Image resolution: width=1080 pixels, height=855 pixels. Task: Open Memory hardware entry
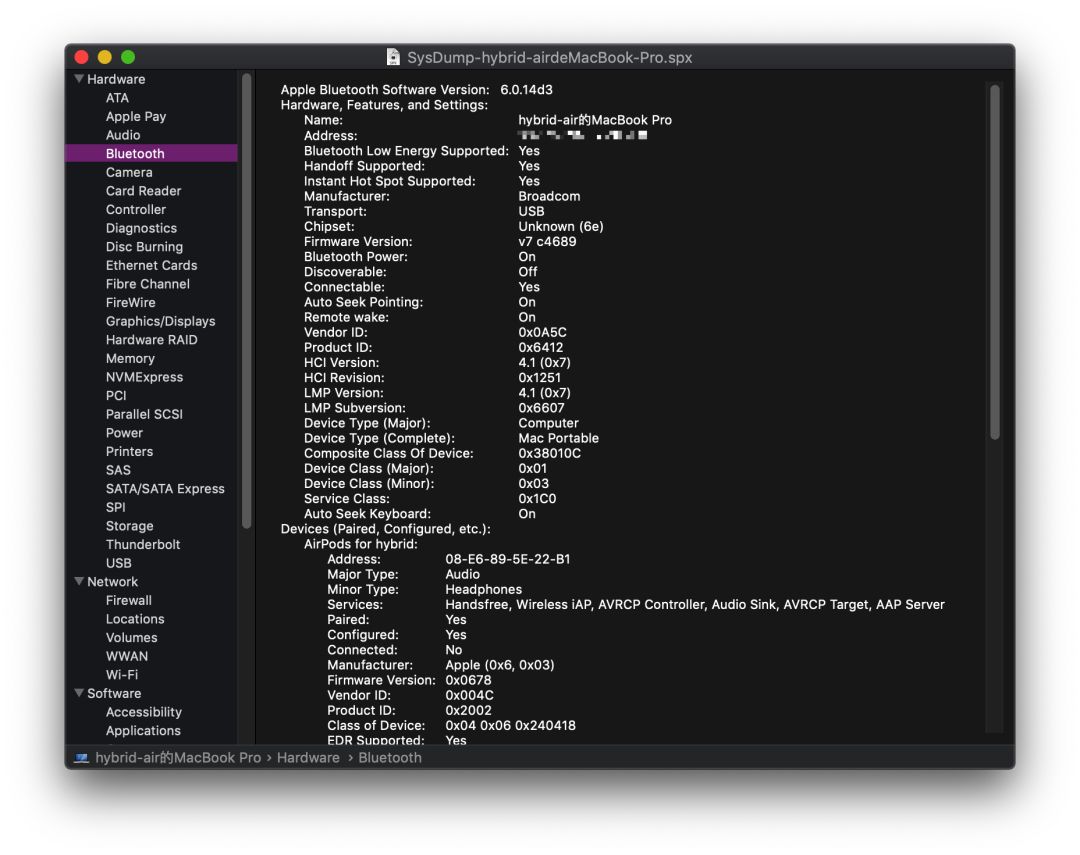pyautogui.click(x=130, y=358)
